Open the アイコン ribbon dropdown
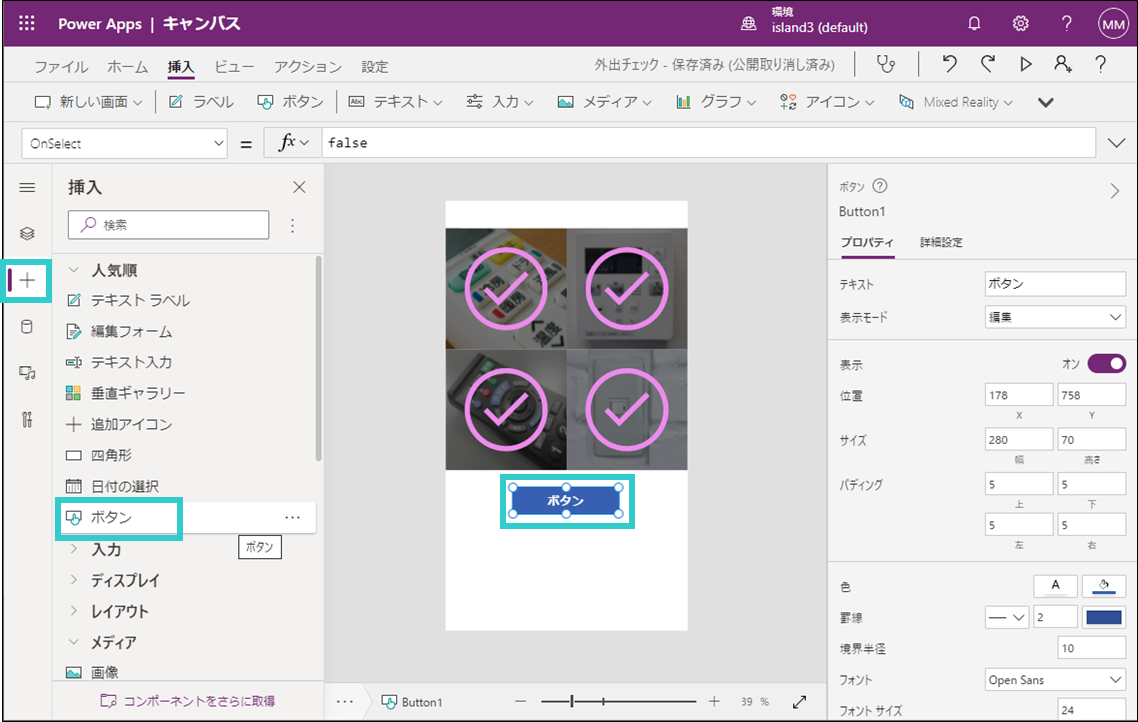Image resolution: width=1138 pixels, height=722 pixels. coord(827,102)
